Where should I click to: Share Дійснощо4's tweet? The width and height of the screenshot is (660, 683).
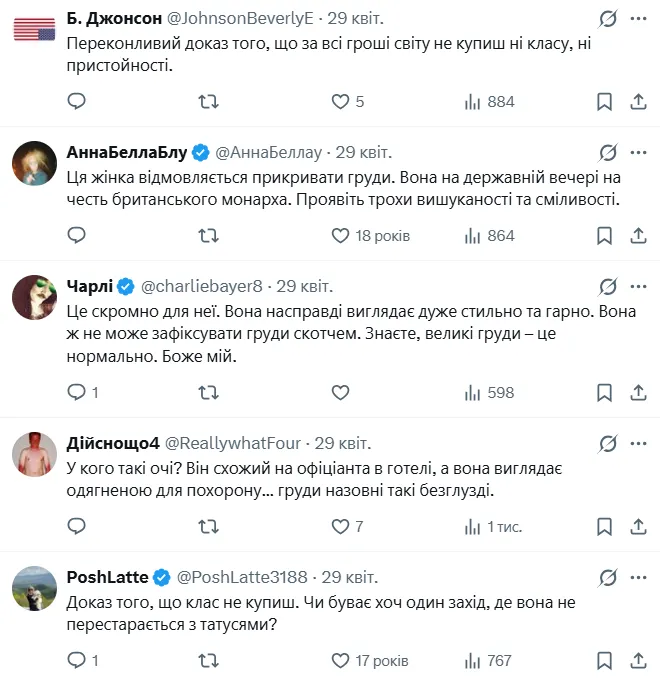[x=638, y=526]
